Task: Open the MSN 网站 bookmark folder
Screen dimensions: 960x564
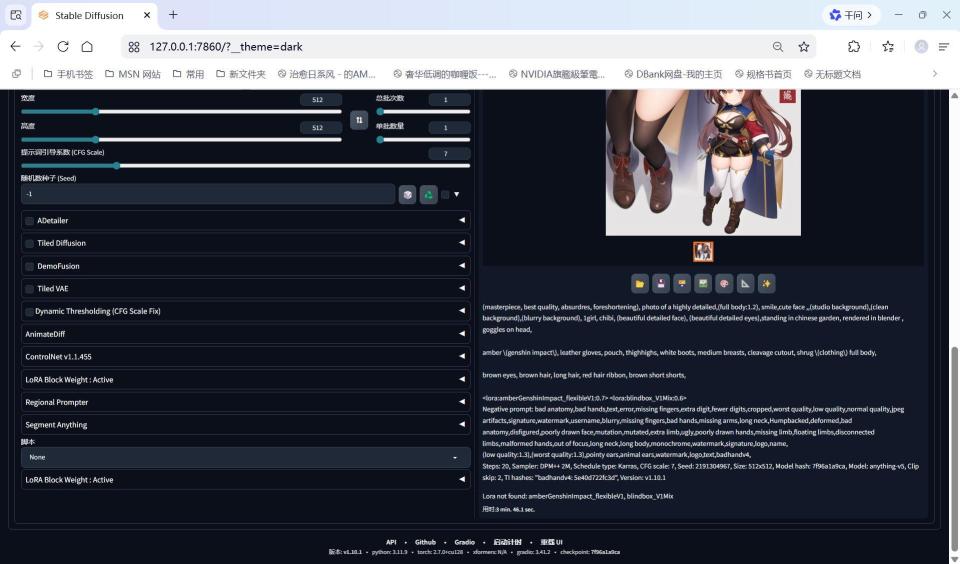Action: click(133, 74)
